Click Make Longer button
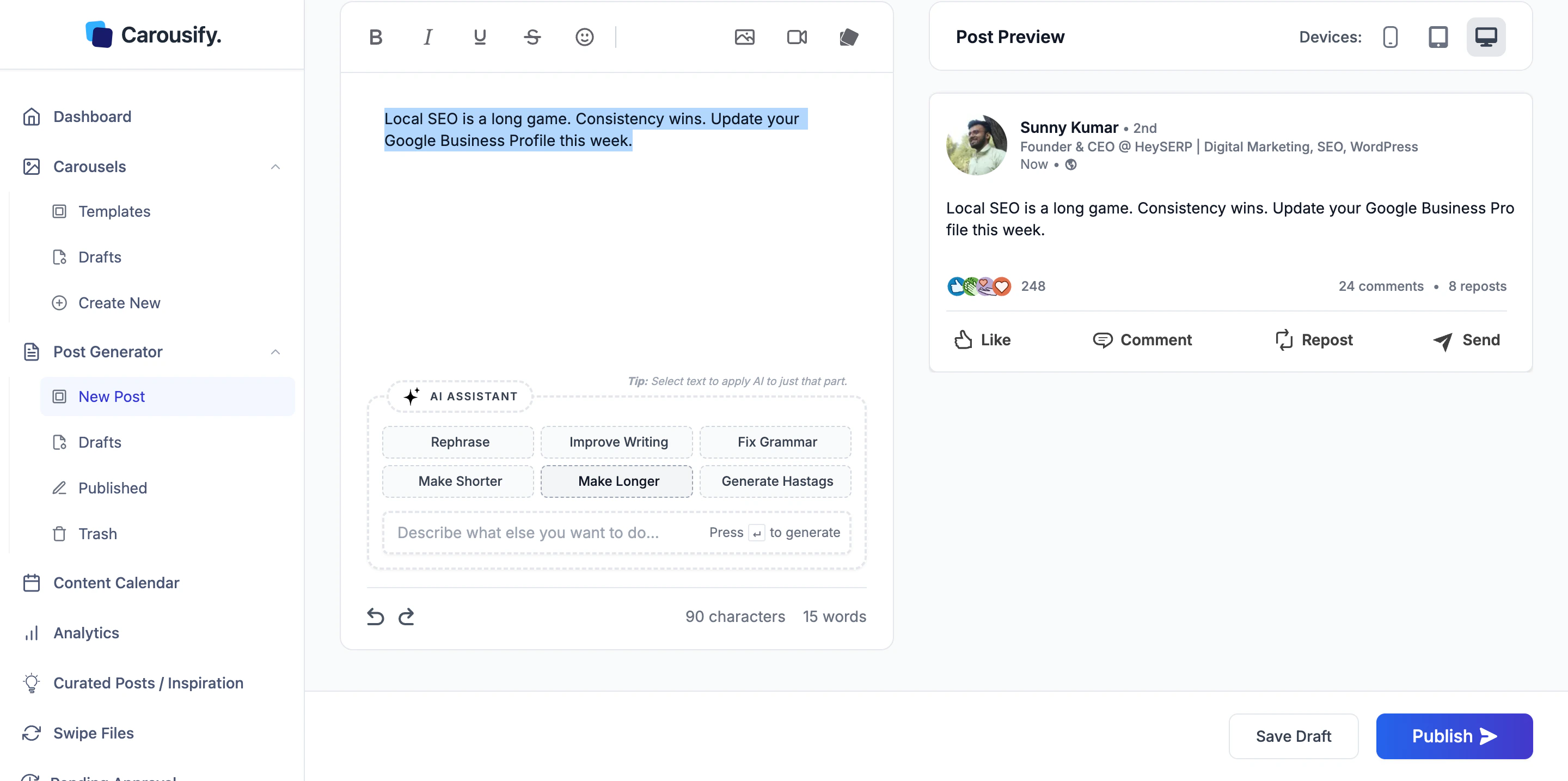 click(617, 481)
